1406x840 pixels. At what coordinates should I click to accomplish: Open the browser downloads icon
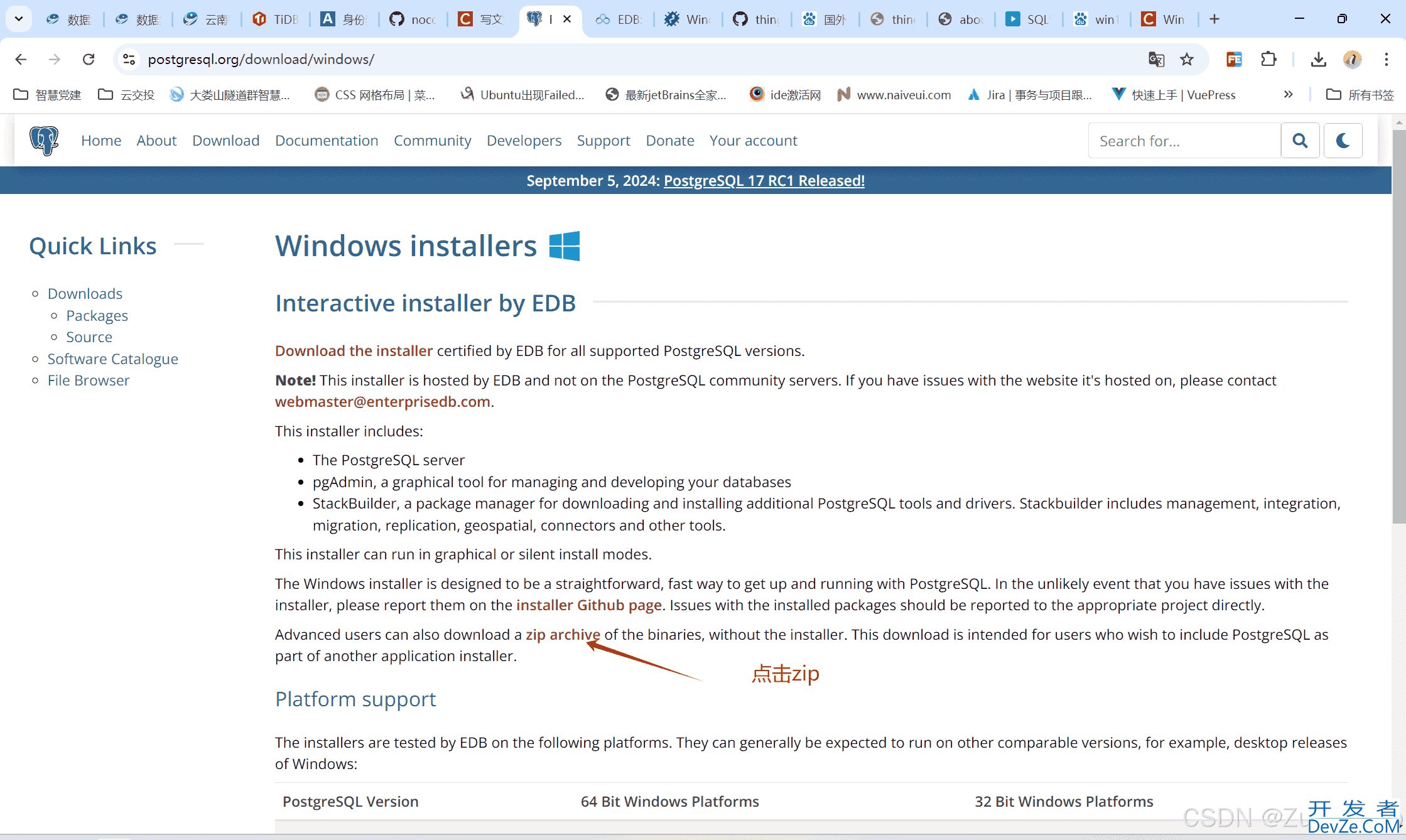(x=1319, y=59)
